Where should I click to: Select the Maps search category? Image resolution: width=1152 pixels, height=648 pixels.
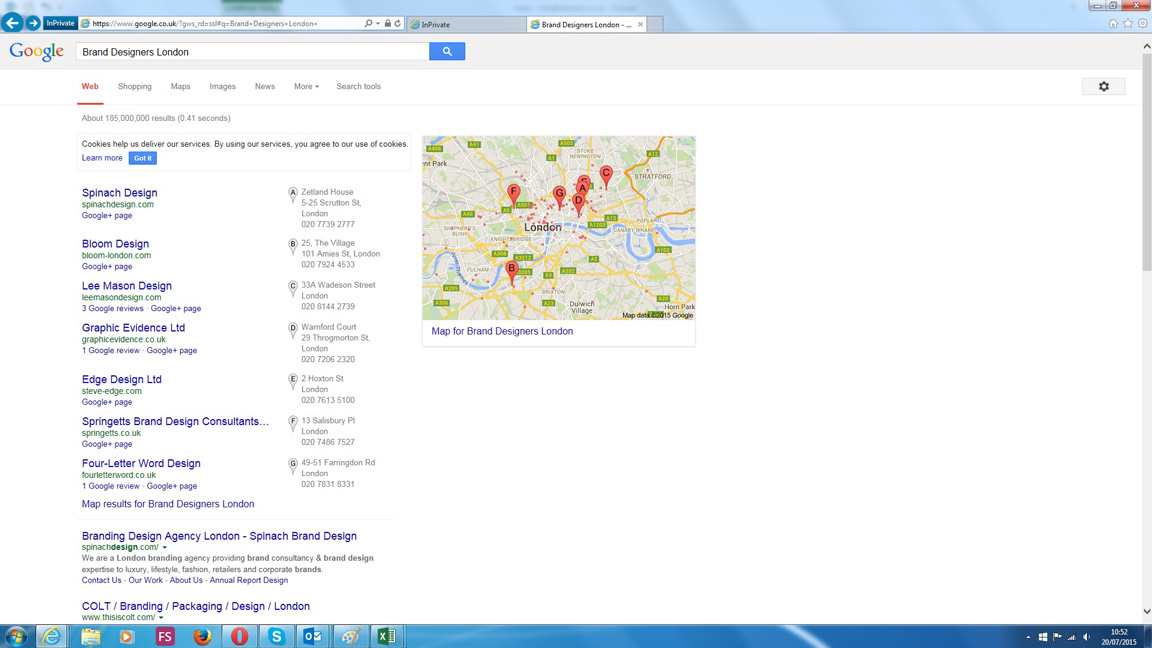tap(180, 87)
